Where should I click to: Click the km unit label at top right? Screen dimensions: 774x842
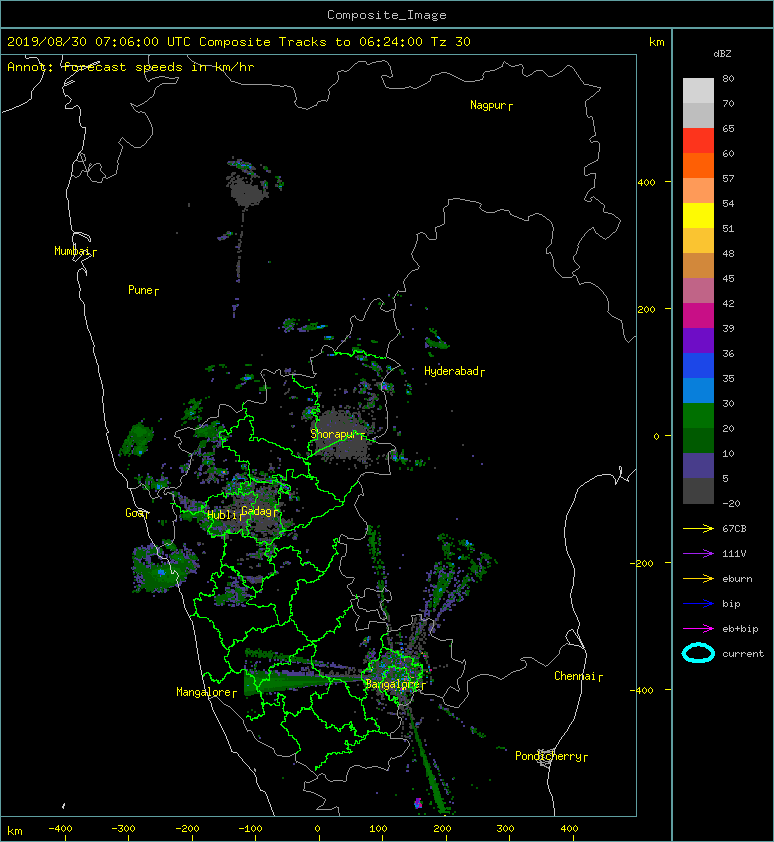(656, 42)
